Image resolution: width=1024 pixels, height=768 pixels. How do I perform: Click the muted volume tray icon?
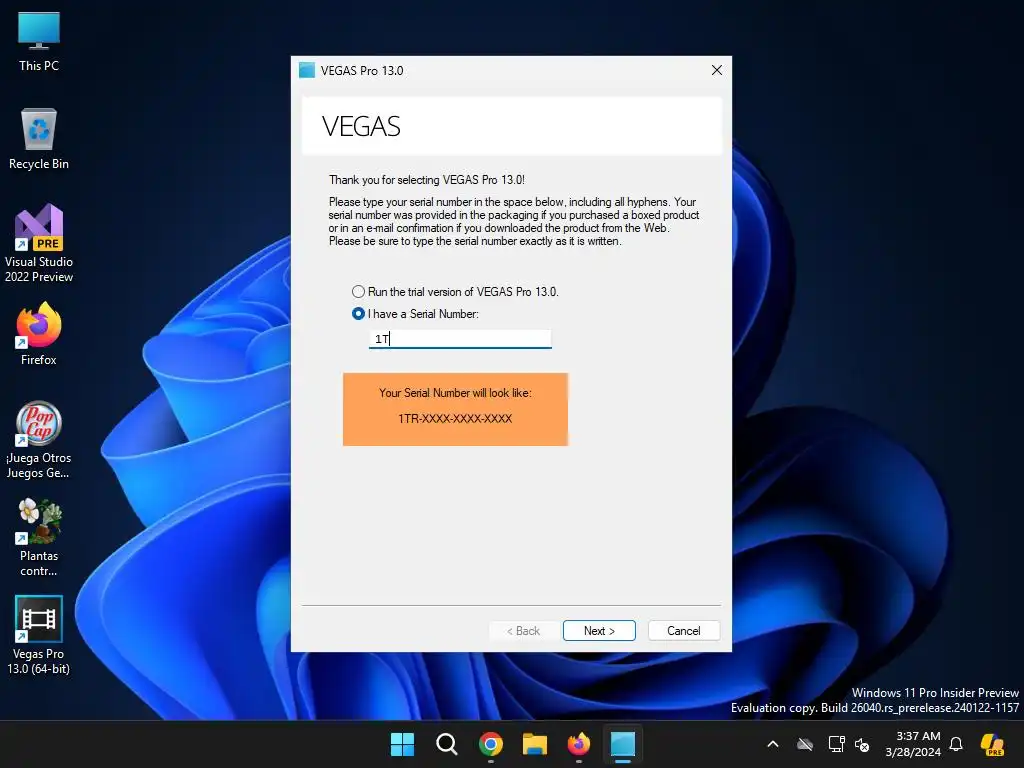point(862,744)
